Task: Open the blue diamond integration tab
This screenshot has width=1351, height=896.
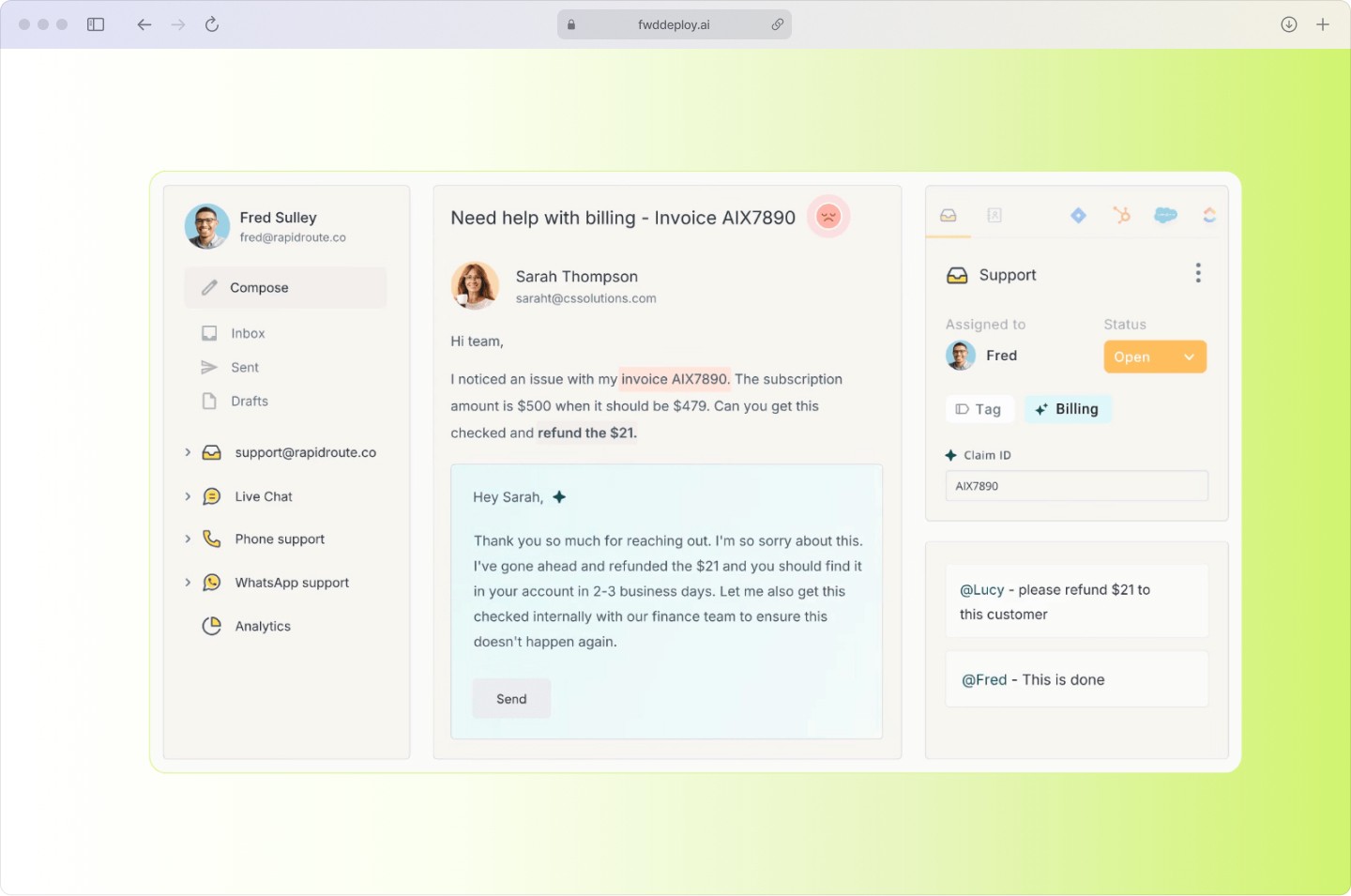Action: pyautogui.click(x=1078, y=216)
